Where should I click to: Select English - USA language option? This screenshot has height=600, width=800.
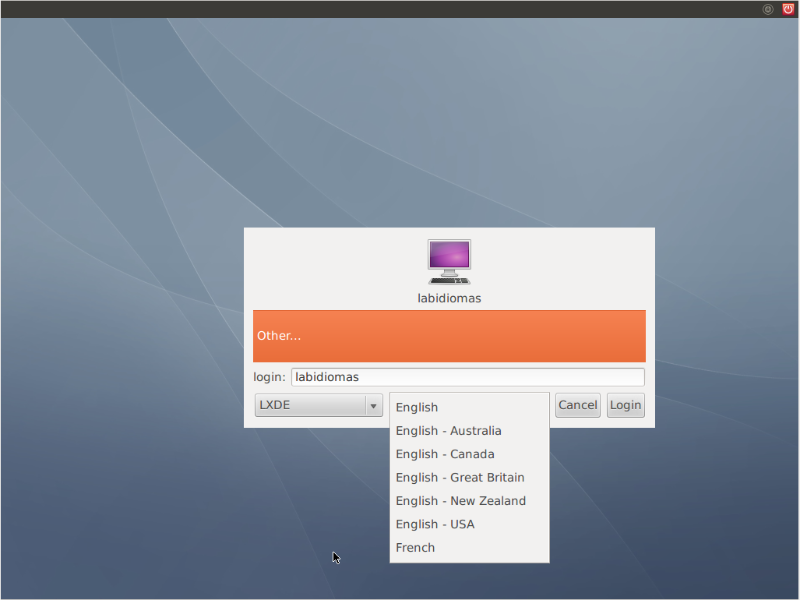(x=434, y=524)
